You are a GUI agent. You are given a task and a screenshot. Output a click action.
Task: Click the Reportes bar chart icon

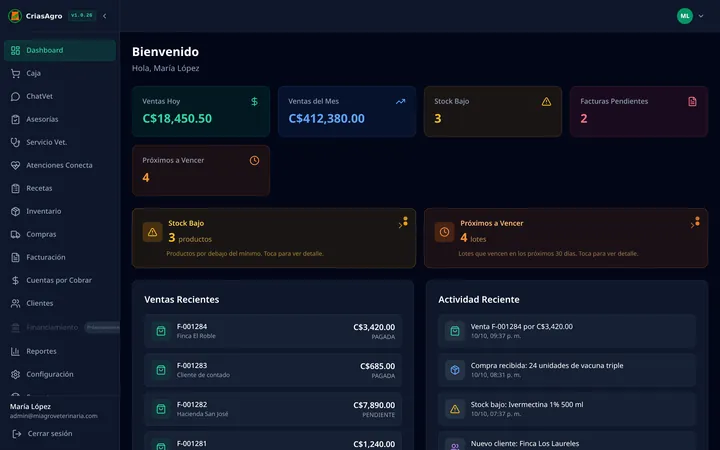16,351
